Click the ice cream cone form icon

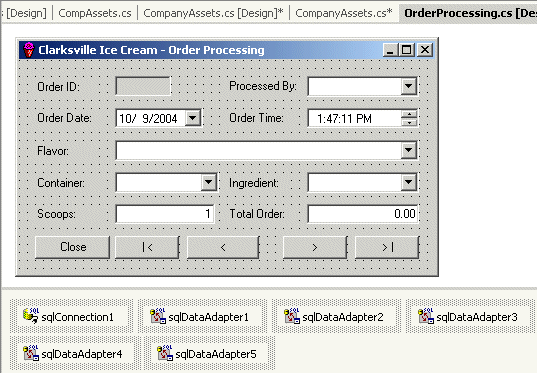point(29,50)
